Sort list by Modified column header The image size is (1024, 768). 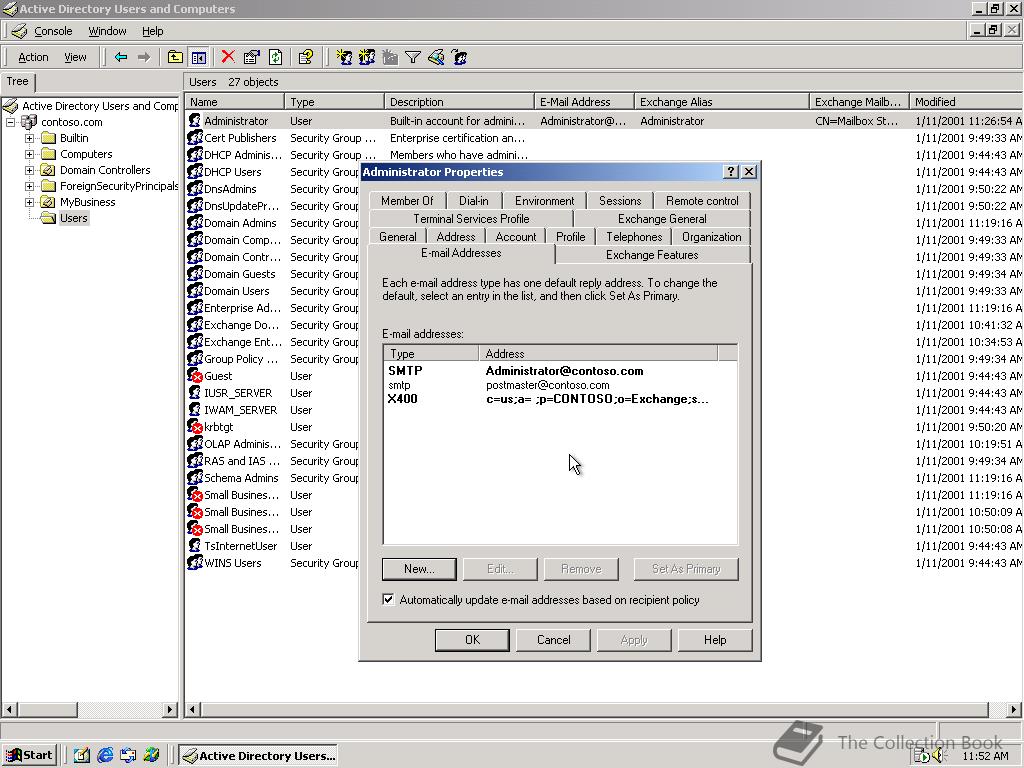(965, 102)
